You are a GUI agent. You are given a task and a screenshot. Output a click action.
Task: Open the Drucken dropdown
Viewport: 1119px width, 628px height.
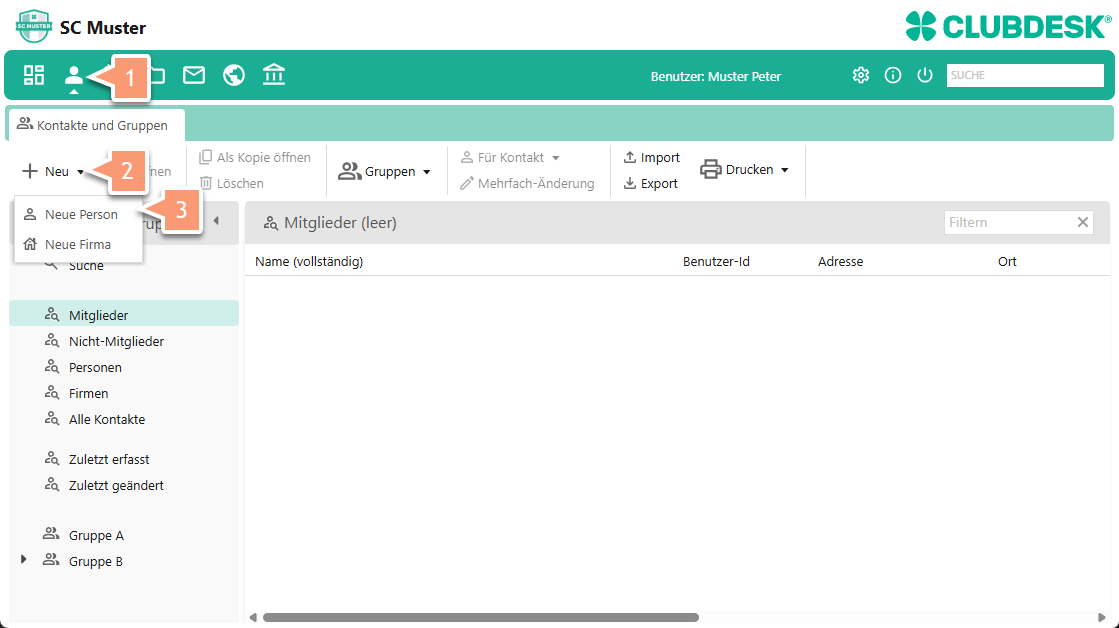[x=744, y=170]
